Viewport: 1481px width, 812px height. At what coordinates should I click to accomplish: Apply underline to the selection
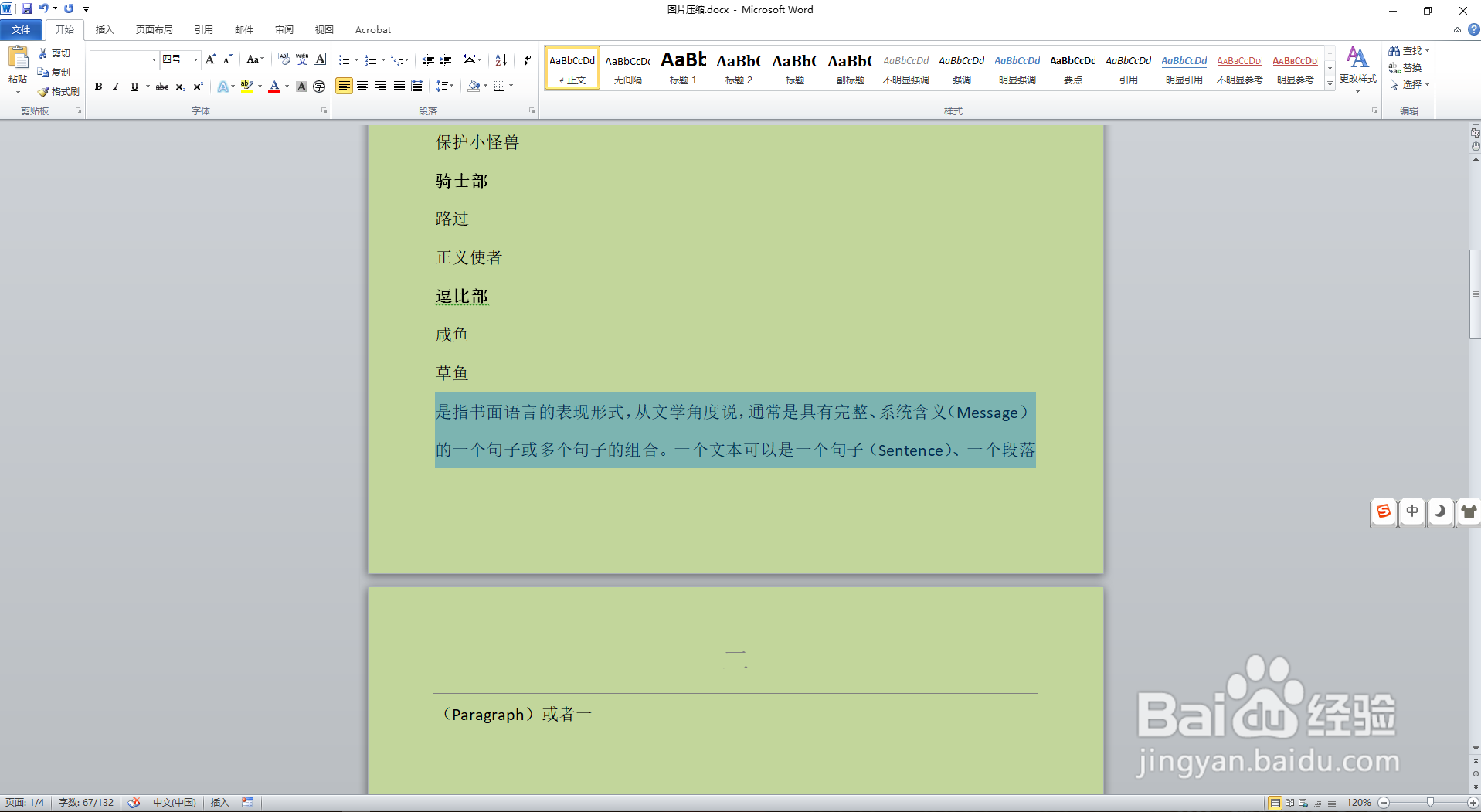tap(133, 86)
